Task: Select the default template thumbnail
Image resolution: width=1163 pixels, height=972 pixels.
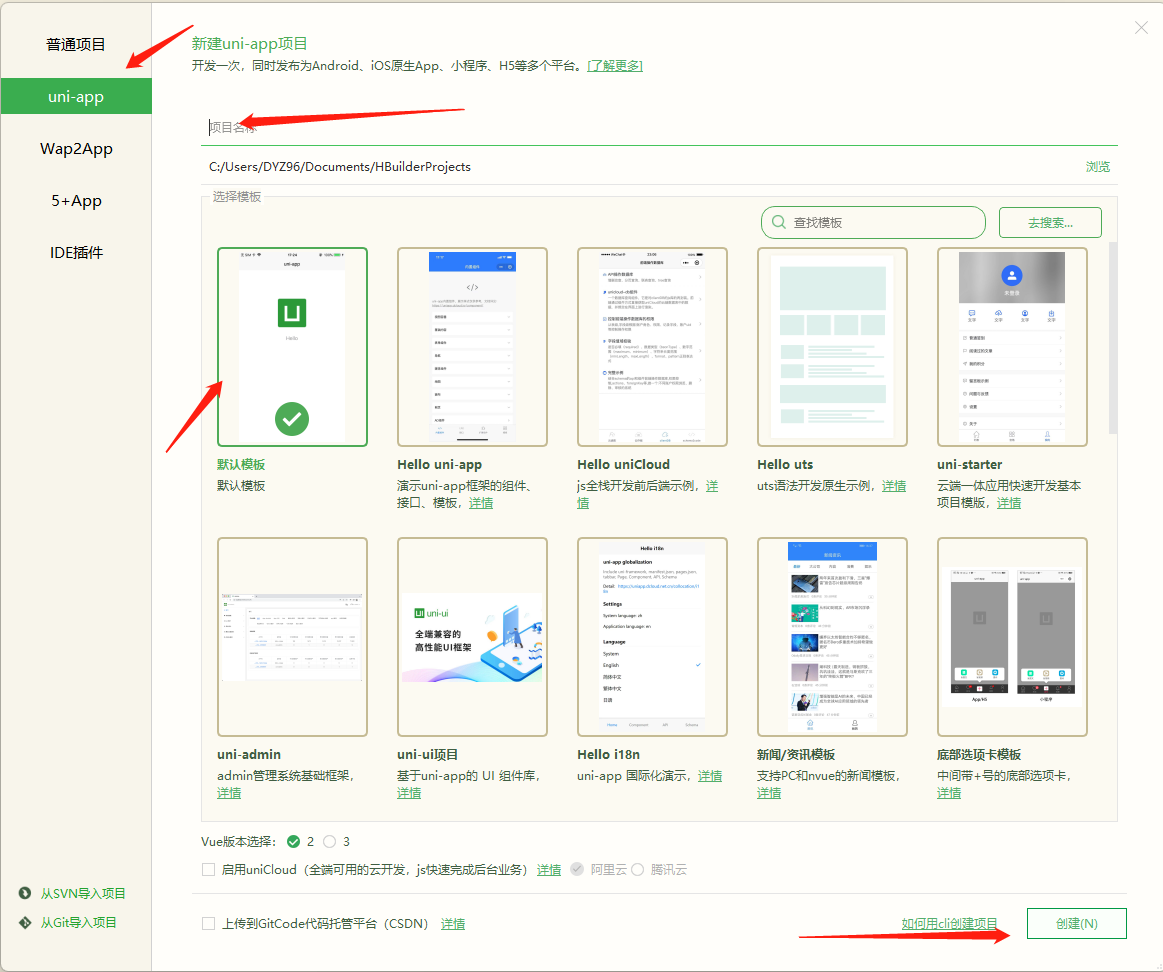Action: click(x=292, y=347)
